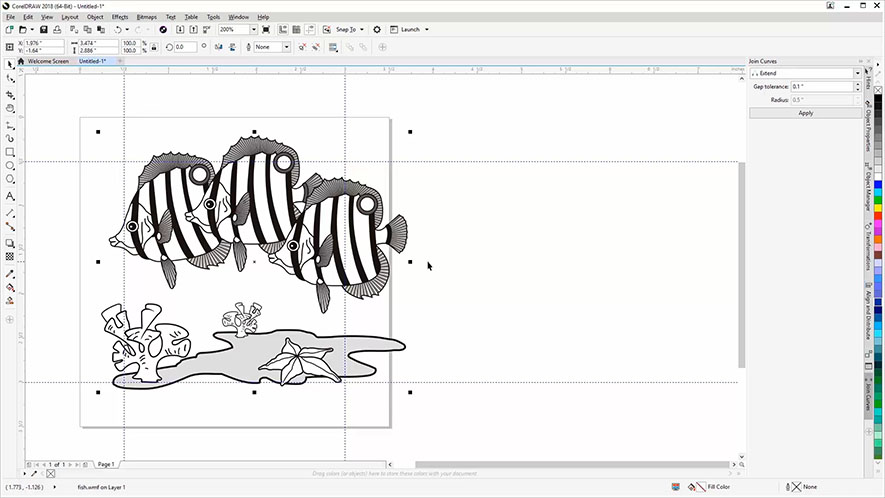
Task: Open the Options gear icon
Action: point(377,30)
